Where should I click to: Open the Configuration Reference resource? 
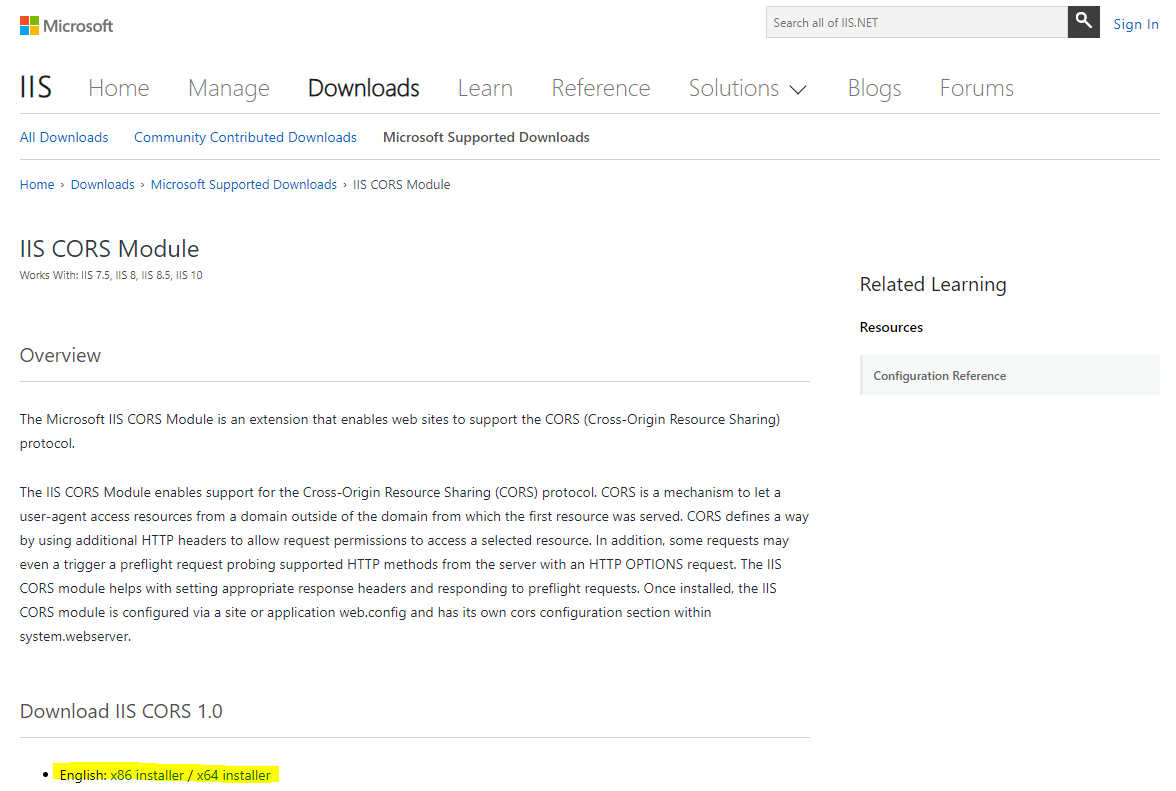tap(1010, 375)
